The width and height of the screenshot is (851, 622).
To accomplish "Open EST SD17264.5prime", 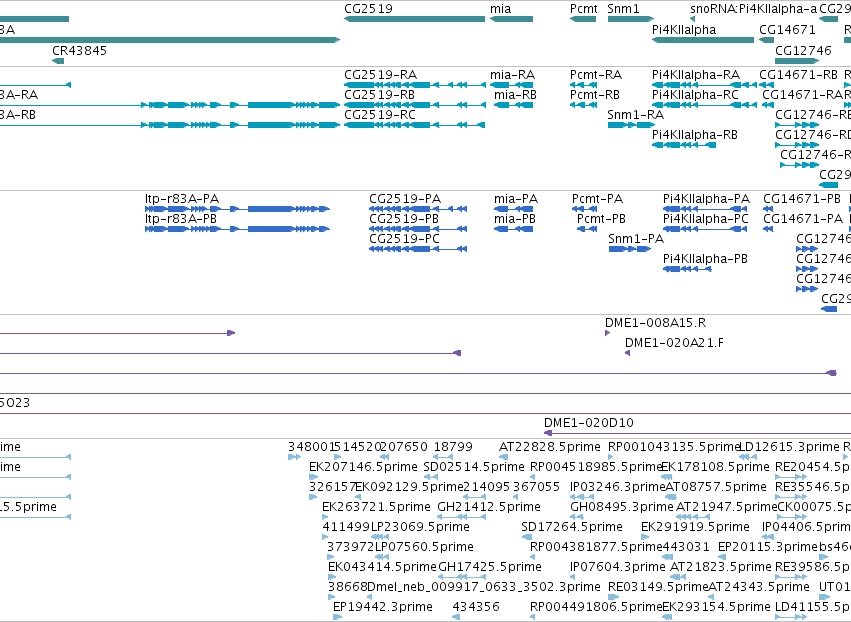I will point(571,527).
